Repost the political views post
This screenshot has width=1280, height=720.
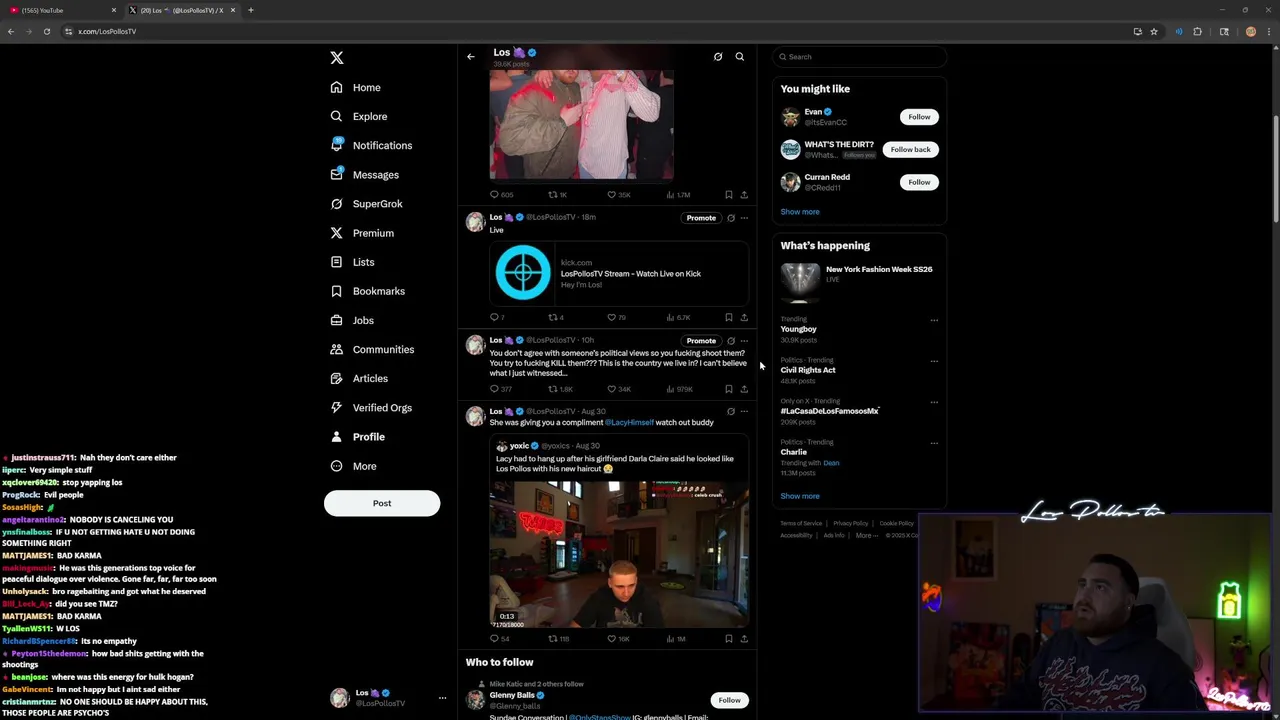(553, 389)
